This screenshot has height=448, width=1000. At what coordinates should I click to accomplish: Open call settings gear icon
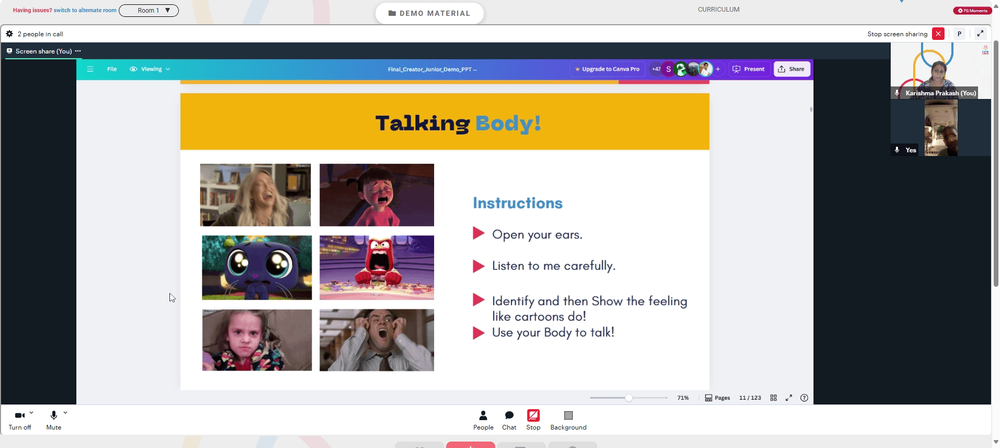pyautogui.click(x=9, y=34)
